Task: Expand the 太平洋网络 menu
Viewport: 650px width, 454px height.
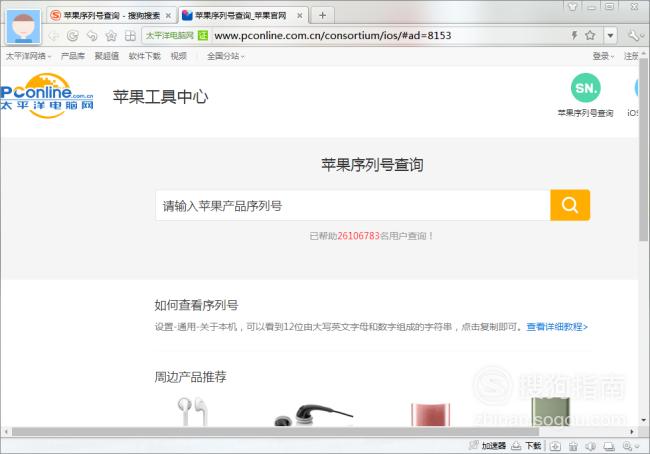Action: click(28, 56)
